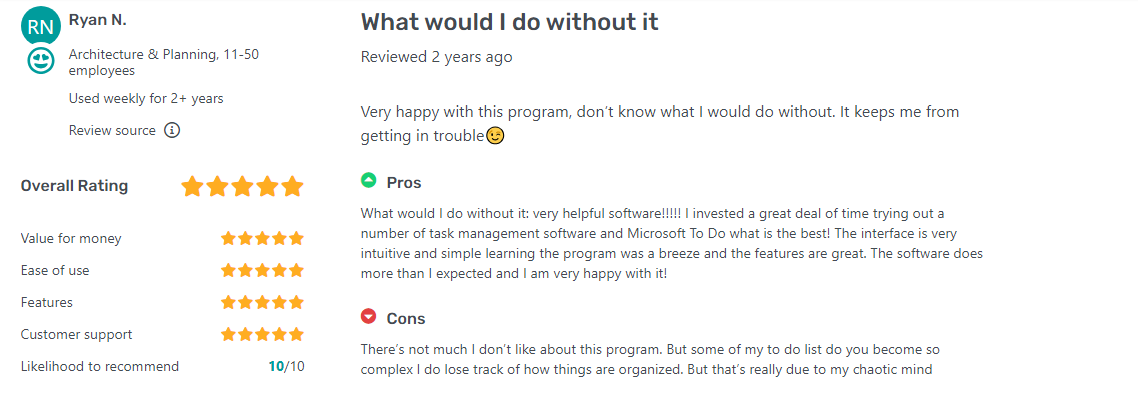The height and width of the screenshot is (406, 1138).
Task: Click the Customer support stars
Action: point(262,334)
